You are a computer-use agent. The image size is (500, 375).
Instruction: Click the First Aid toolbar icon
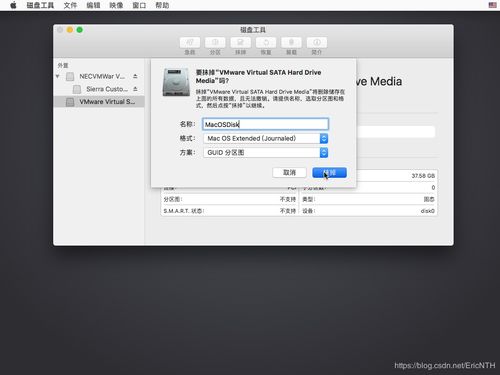point(190,43)
